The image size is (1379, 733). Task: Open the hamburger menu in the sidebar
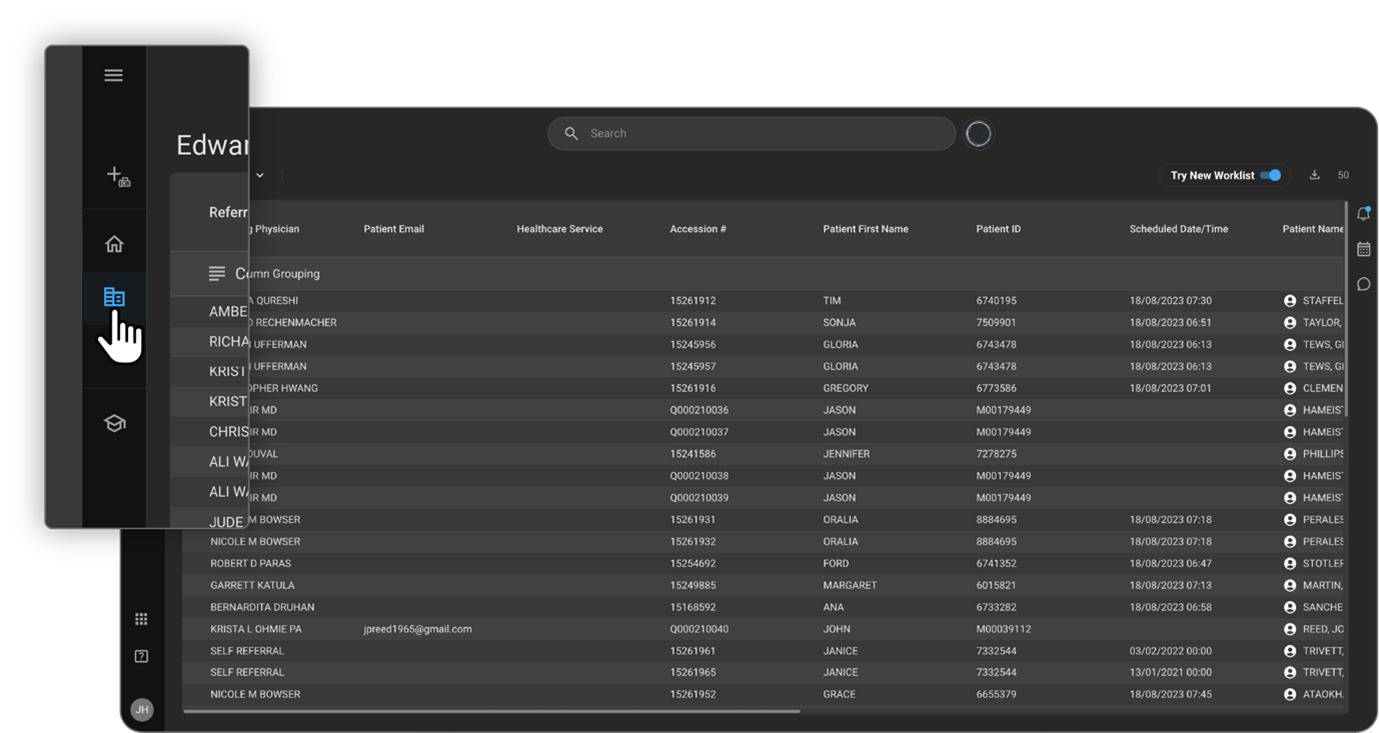point(114,75)
